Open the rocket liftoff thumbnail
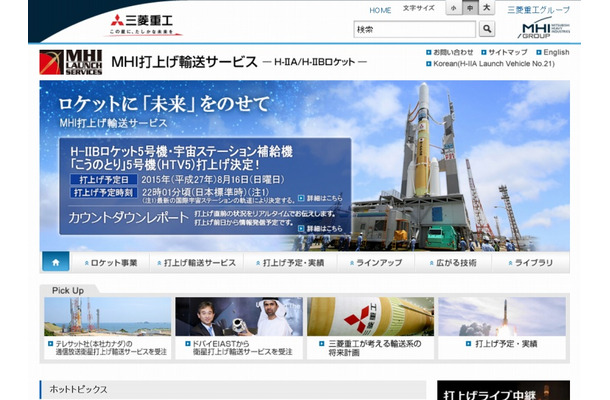This screenshot has width=610, height=400. coord(502,316)
